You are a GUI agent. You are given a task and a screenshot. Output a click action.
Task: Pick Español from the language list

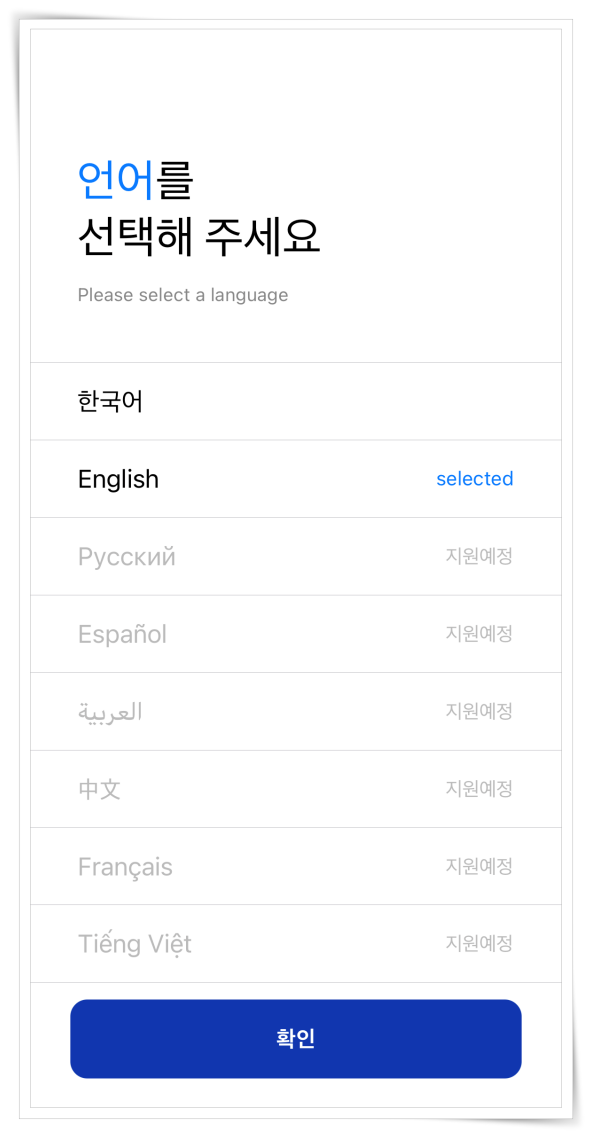point(296,634)
